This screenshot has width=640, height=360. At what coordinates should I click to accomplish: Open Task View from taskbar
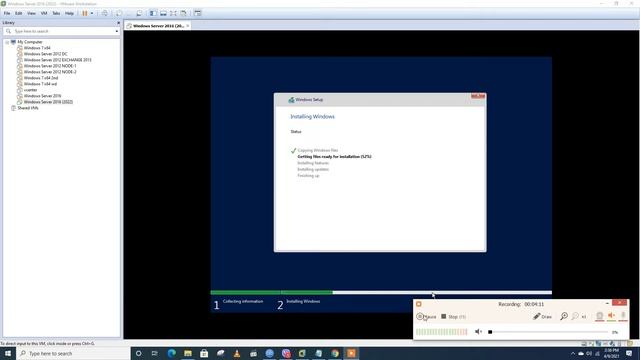[155, 353]
